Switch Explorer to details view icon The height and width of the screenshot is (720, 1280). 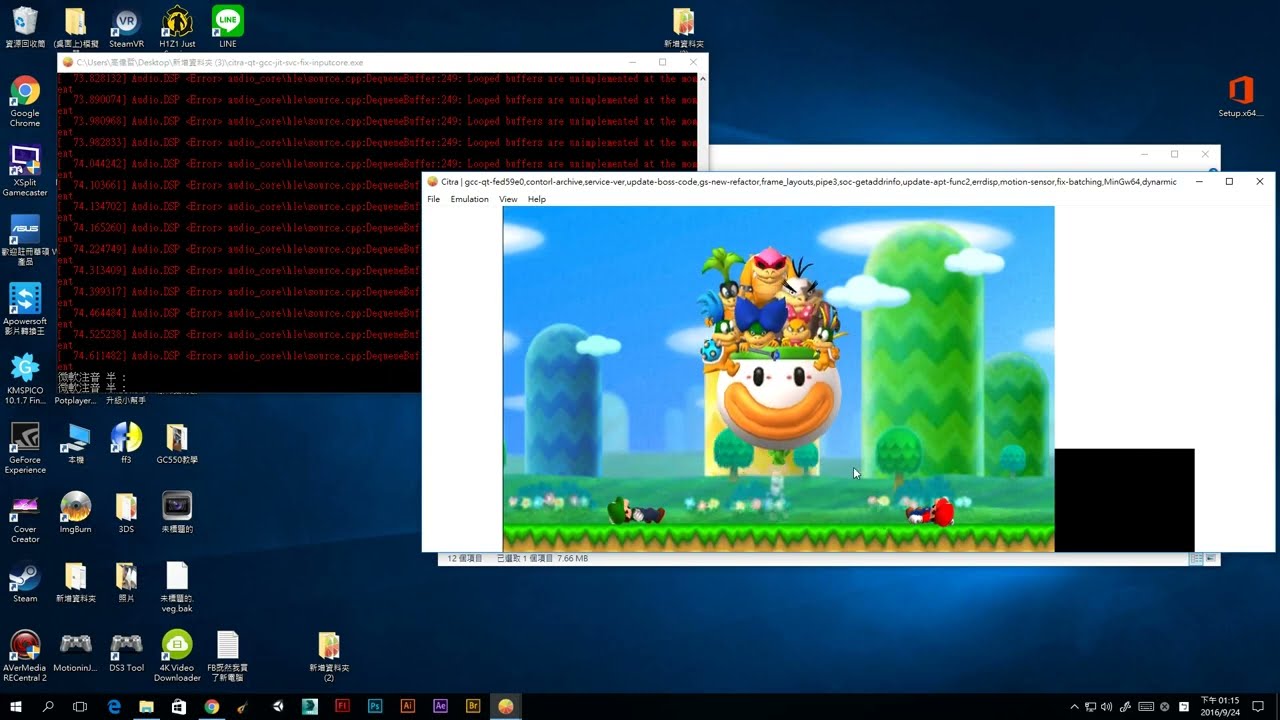click(x=1197, y=559)
